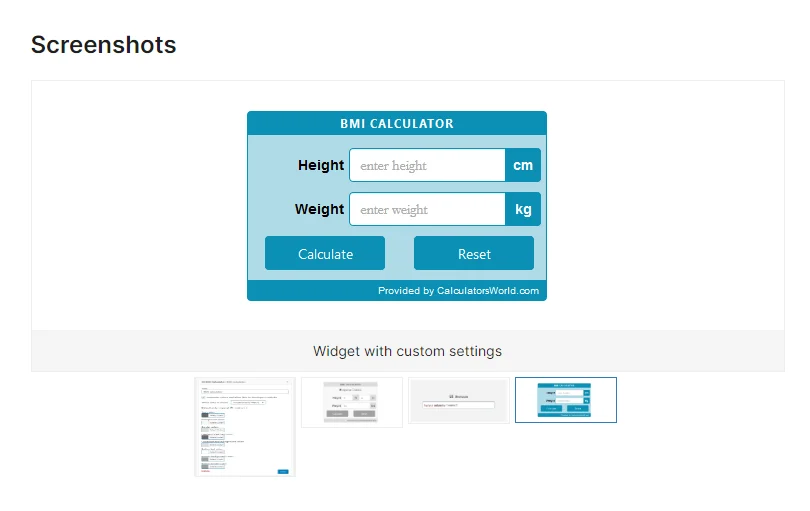
Task: Click the BMI CALCULATOR title bar
Action: (x=397, y=123)
